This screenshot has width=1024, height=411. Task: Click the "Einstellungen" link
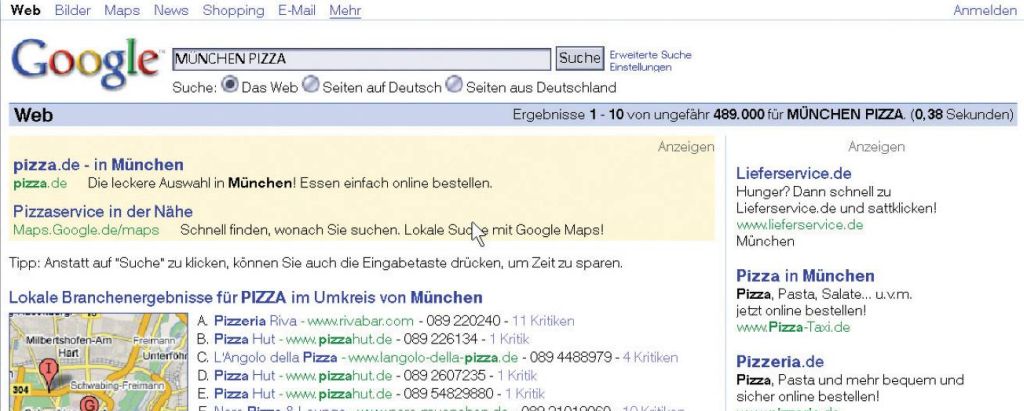pyautogui.click(x=640, y=67)
